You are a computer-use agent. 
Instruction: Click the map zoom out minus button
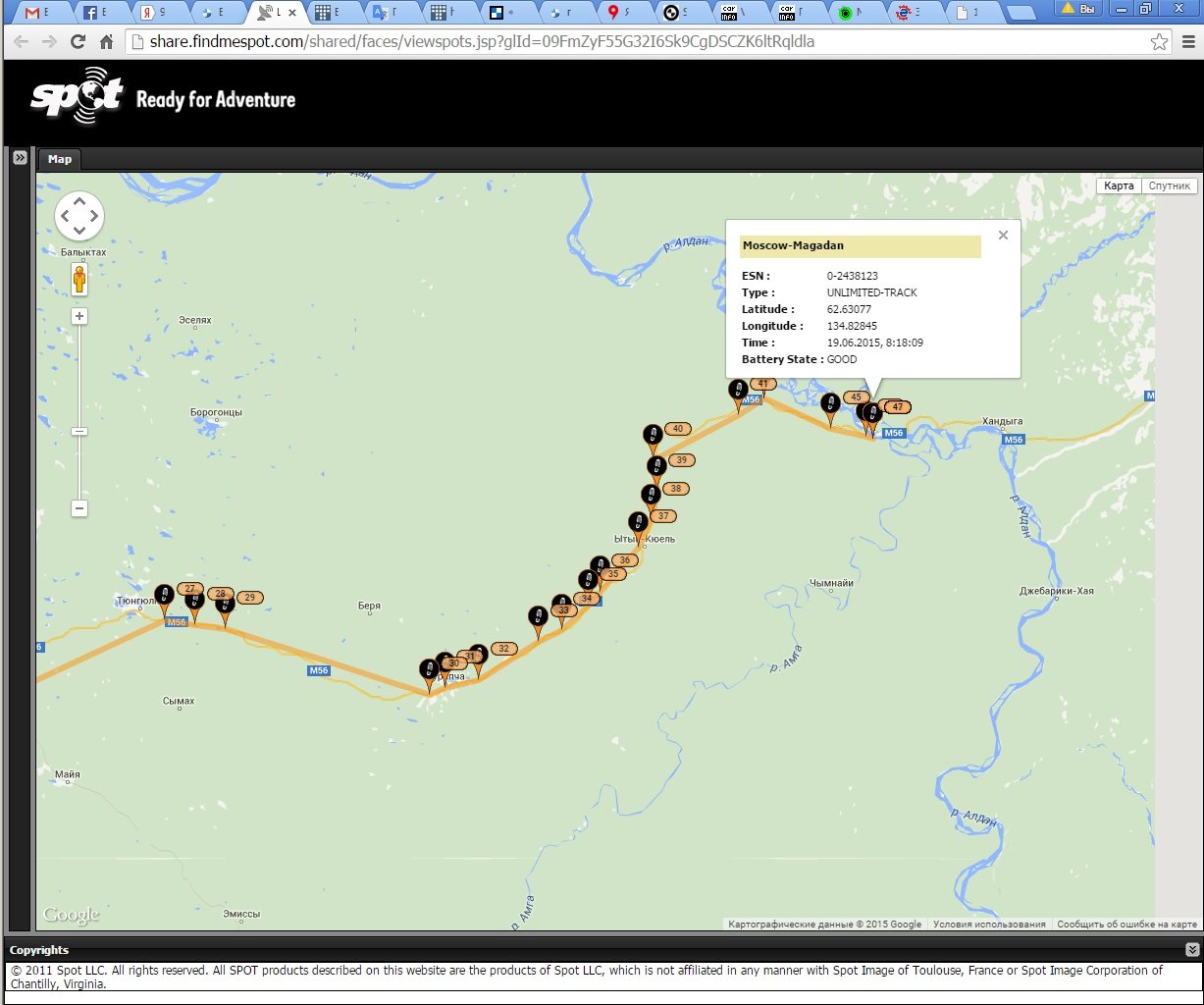tap(79, 508)
